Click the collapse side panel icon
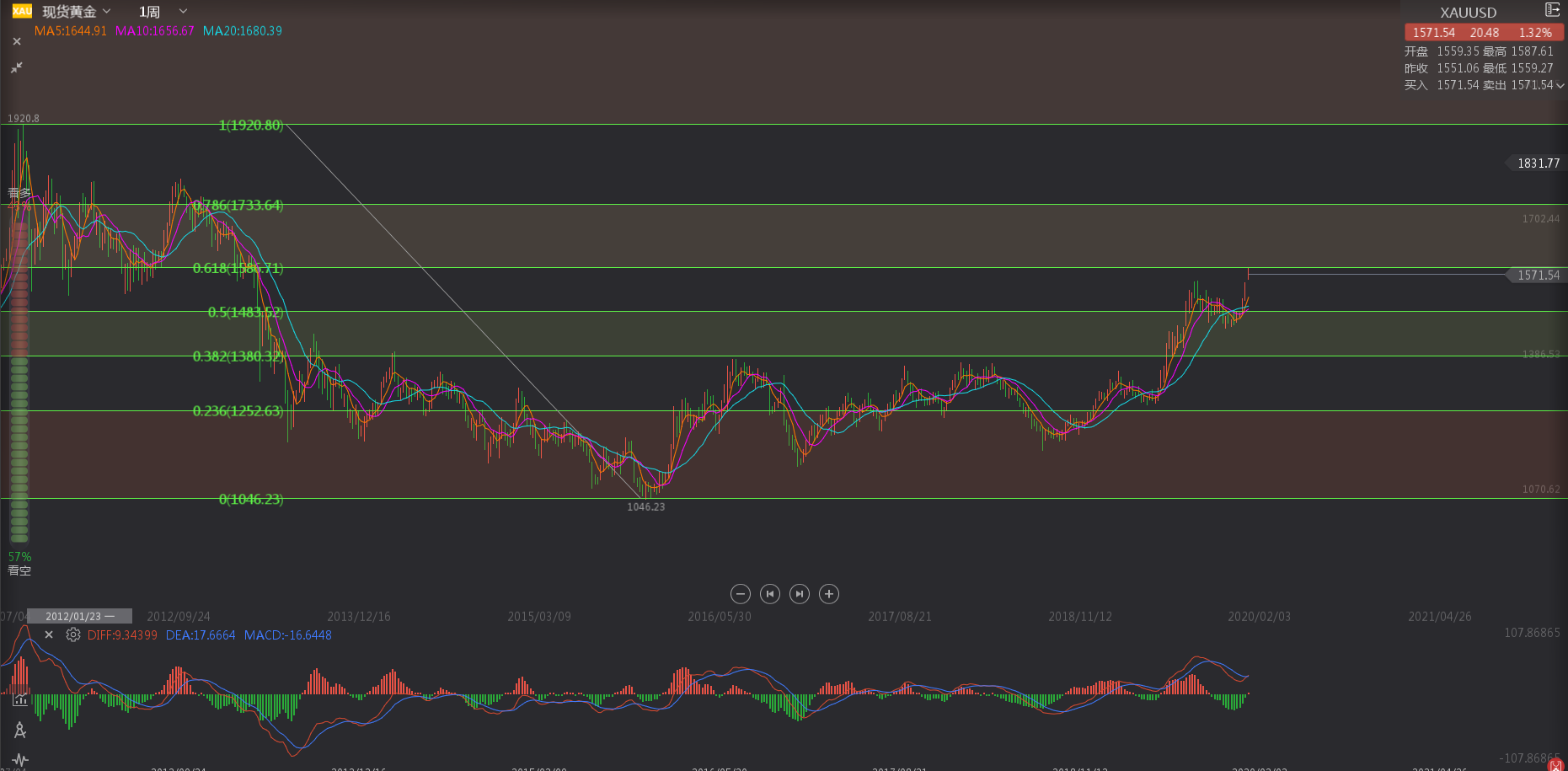 [x=1552, y=10]
